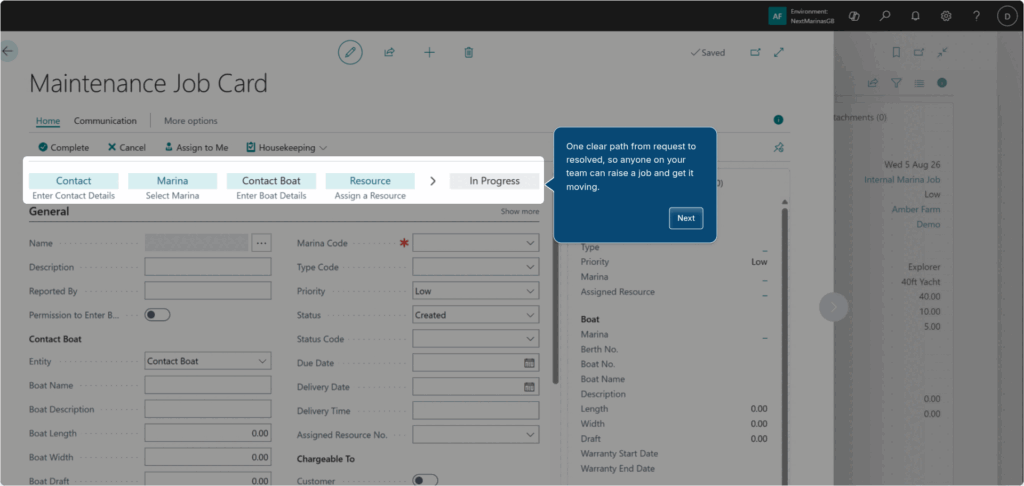The height and width of the screenshot is (486, 1024).
Task: Open notifications bell icon
Action: tap(916, 16)
